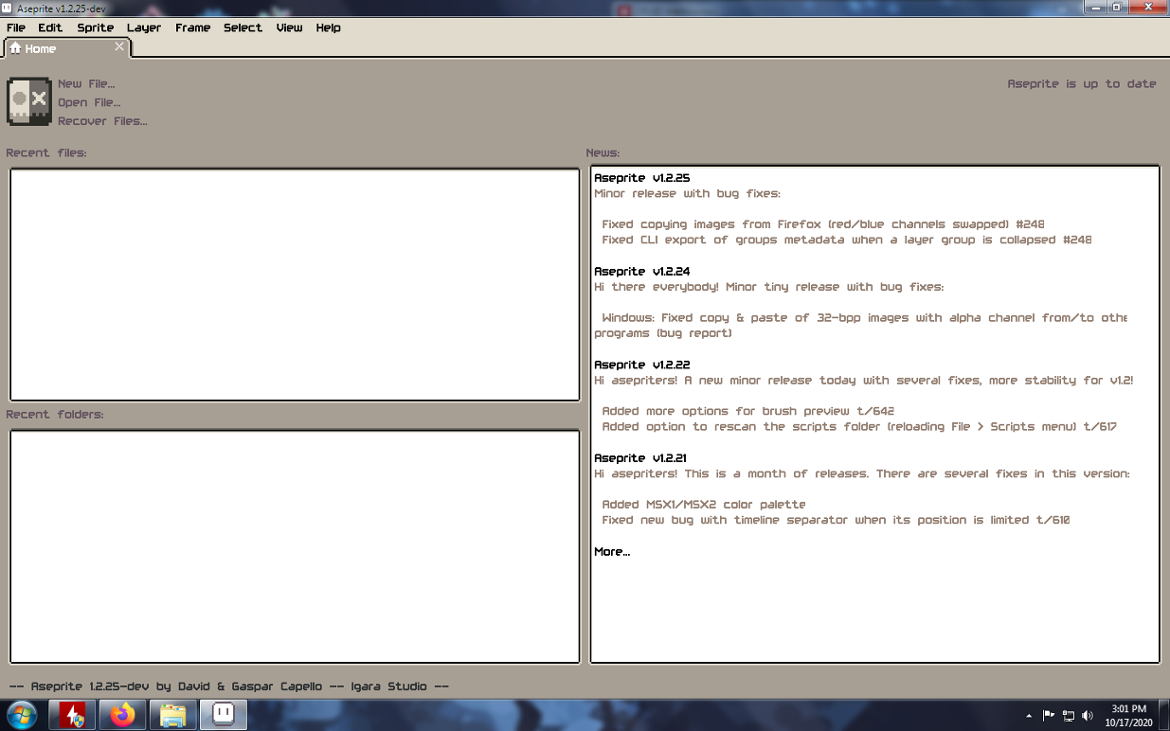
Task: Click Recover Files
Action: click(102, 120)
